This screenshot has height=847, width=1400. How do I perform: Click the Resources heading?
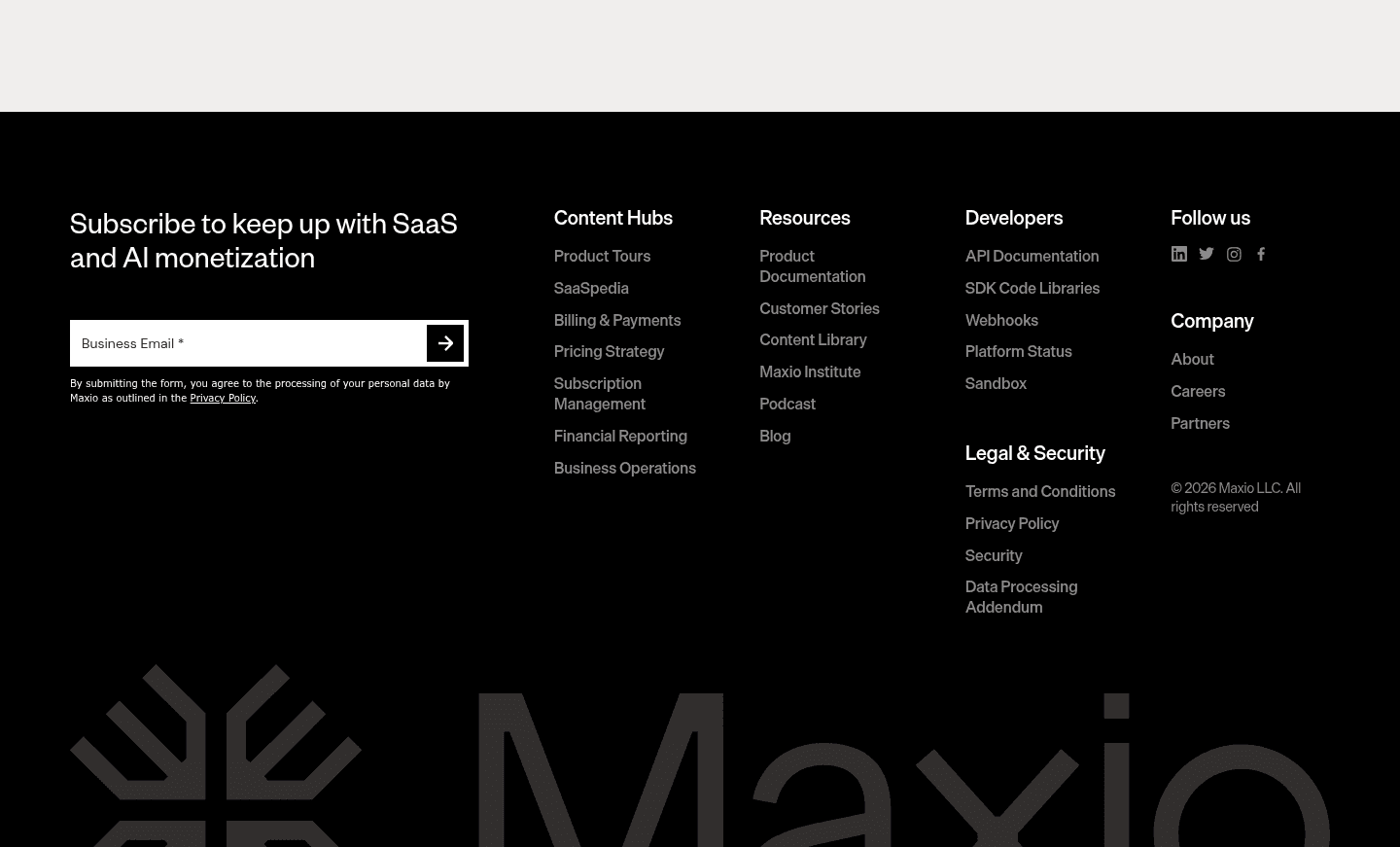tap(805, 218)
